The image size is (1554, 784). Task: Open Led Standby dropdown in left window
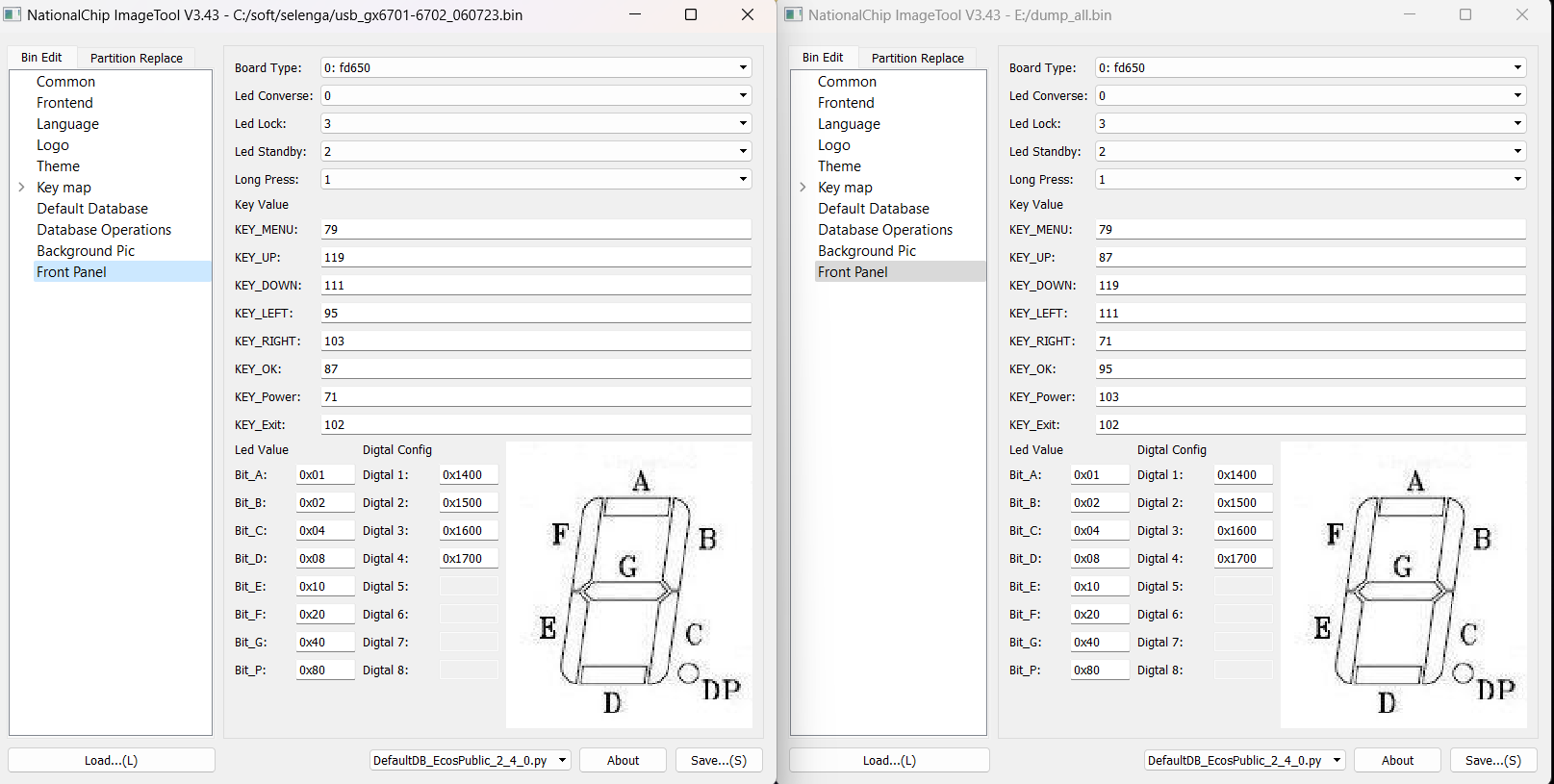point(536,151)
